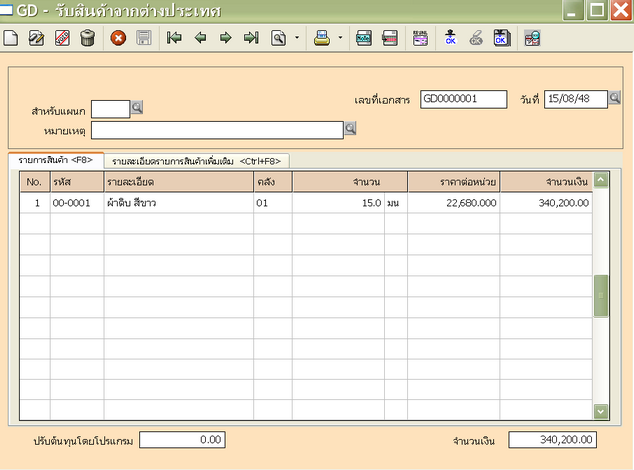Viewport: 634px width, 470px height.
Task: Switch to the รายการสินค้า <F8> tab
Action: [54, 160]
